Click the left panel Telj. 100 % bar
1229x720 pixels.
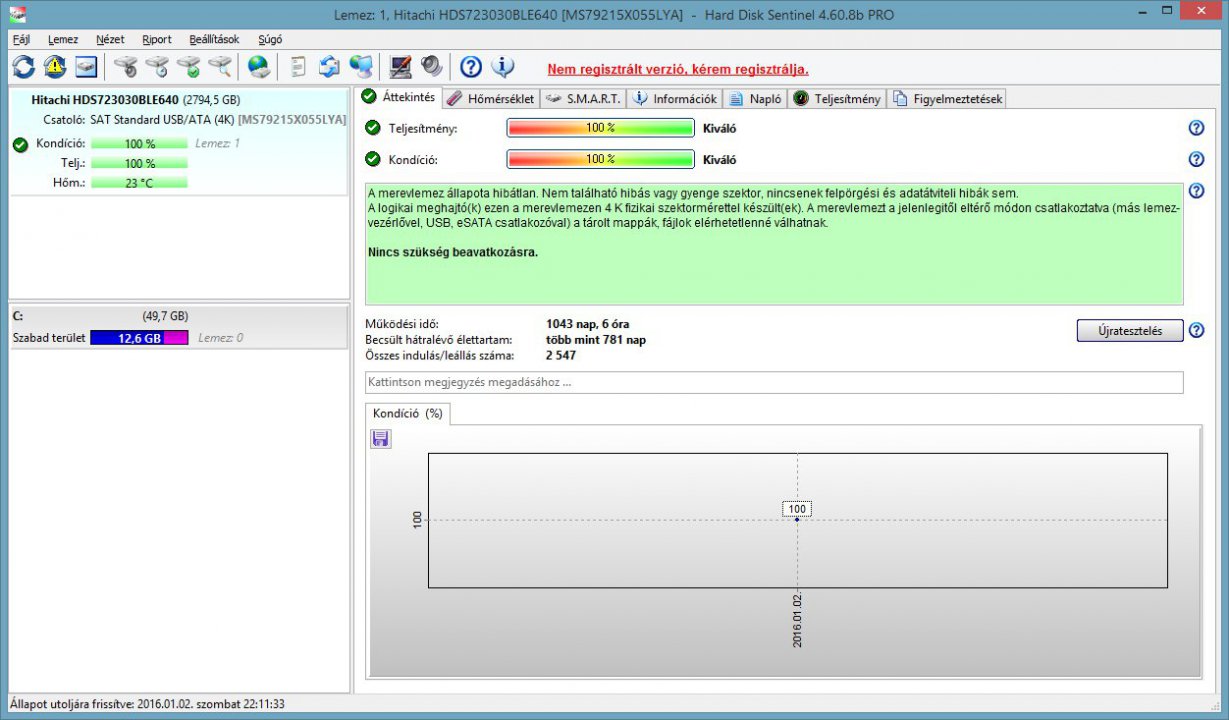[x=139, y=163]
